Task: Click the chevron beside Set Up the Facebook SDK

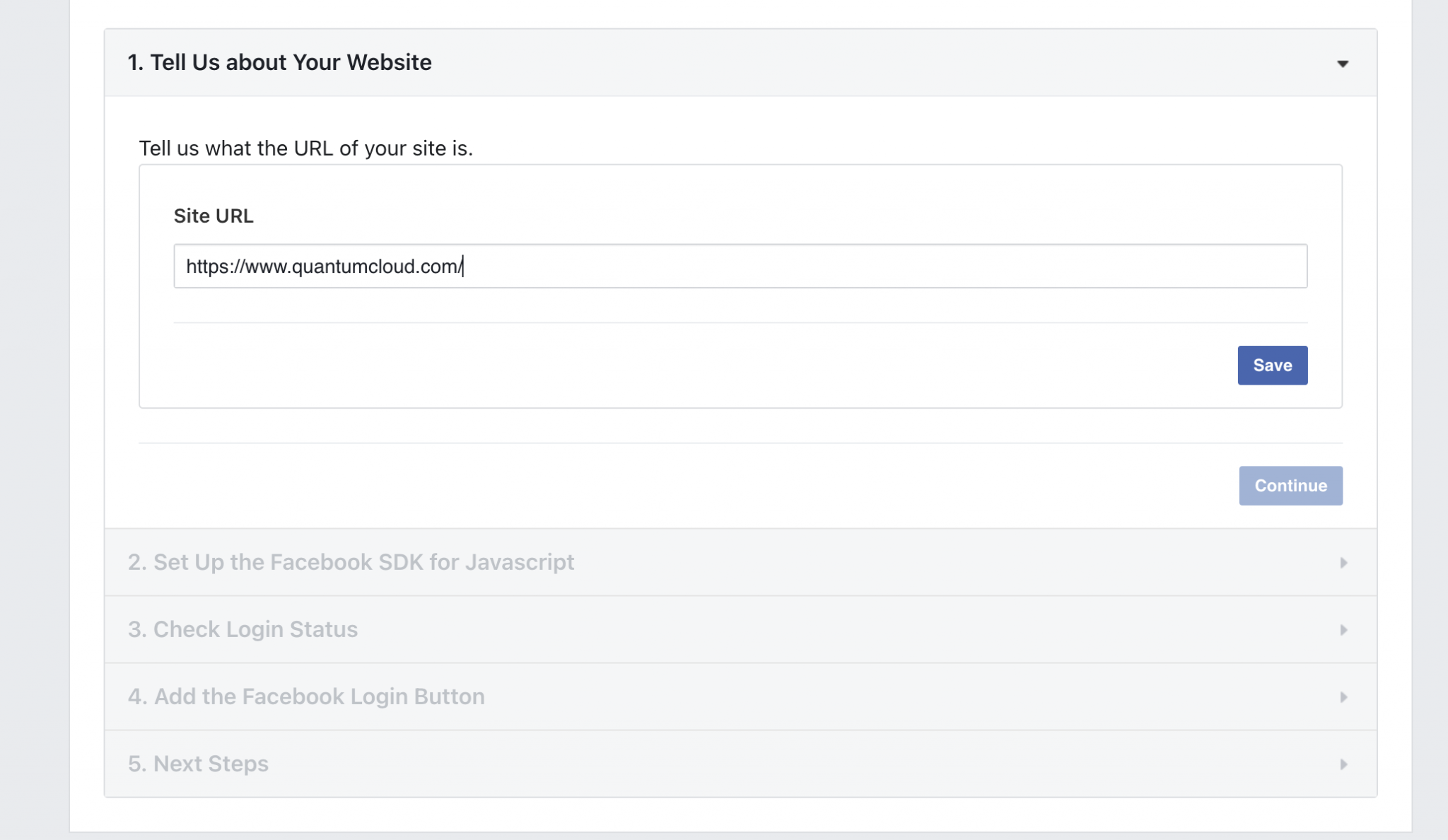Action: pos(1344,562)
